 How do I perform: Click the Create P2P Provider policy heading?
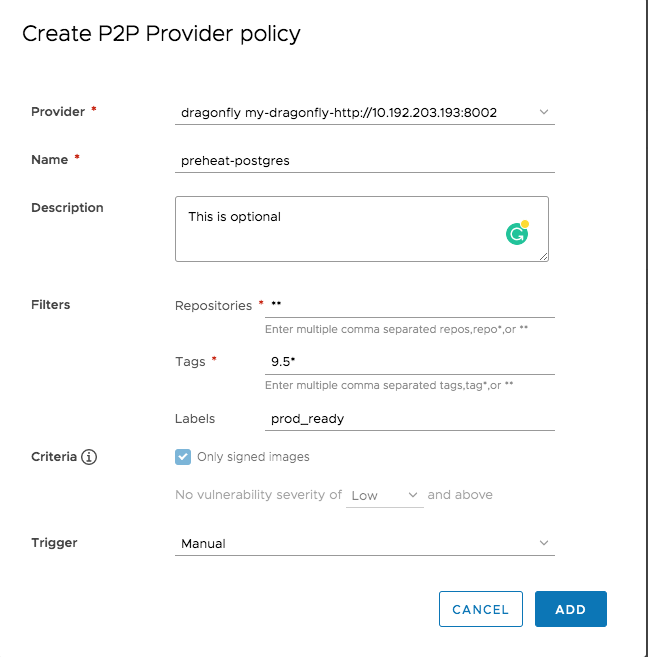point(161,34)
